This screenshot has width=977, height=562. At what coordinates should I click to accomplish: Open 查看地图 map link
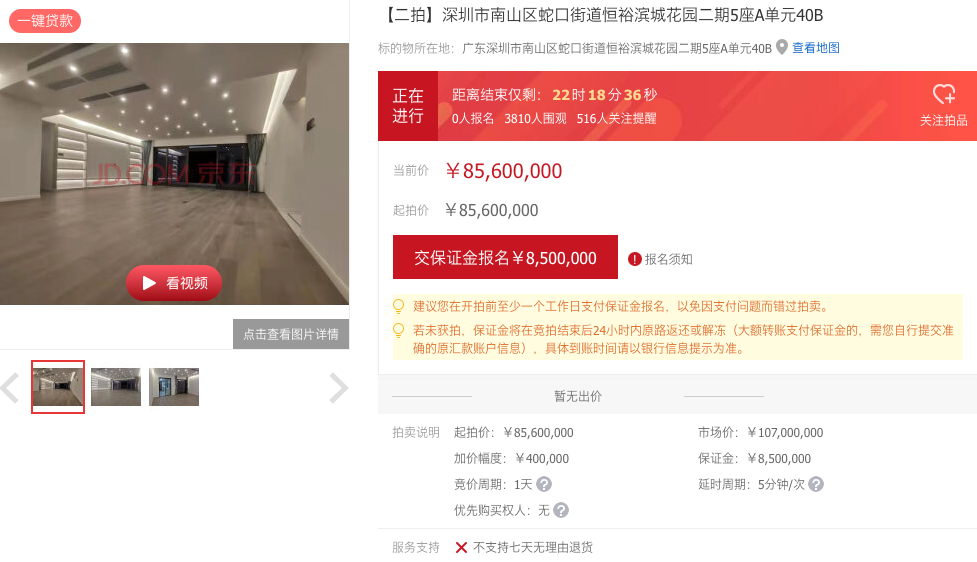(x=816, y=48)
